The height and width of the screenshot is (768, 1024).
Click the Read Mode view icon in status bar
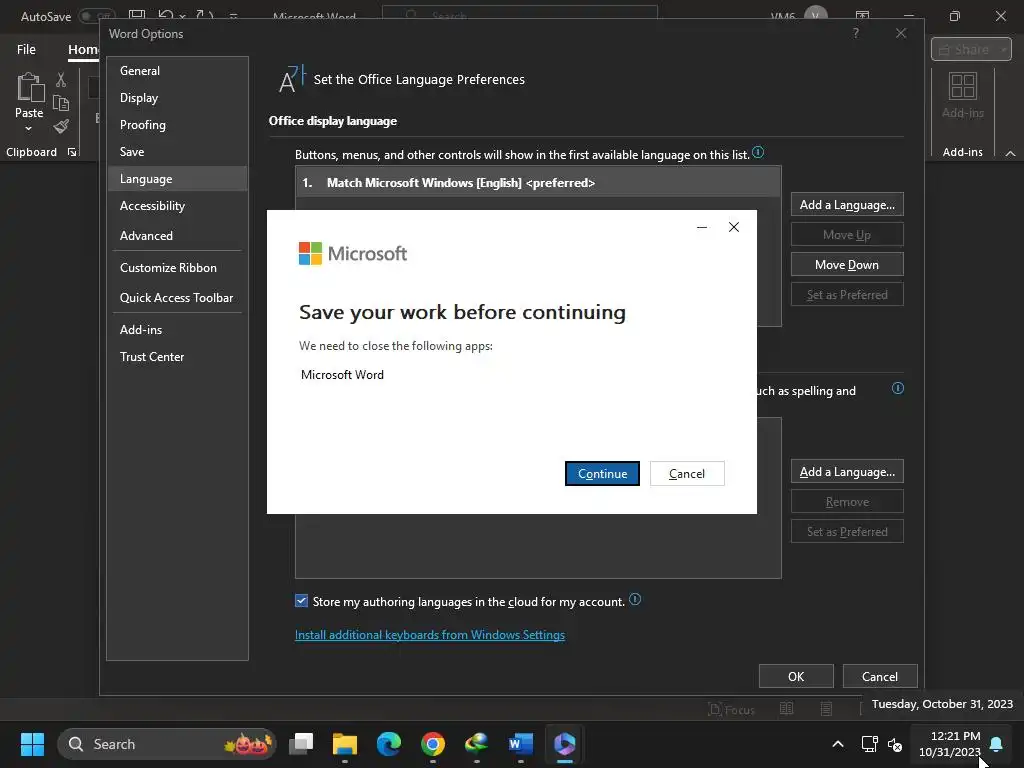point(786,709)
